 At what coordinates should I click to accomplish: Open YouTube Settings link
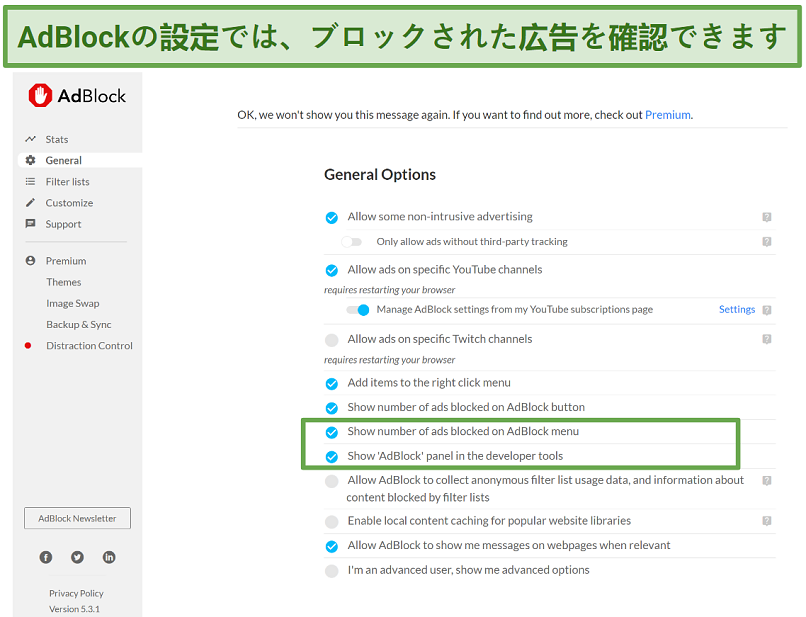(x=737, y=310)
